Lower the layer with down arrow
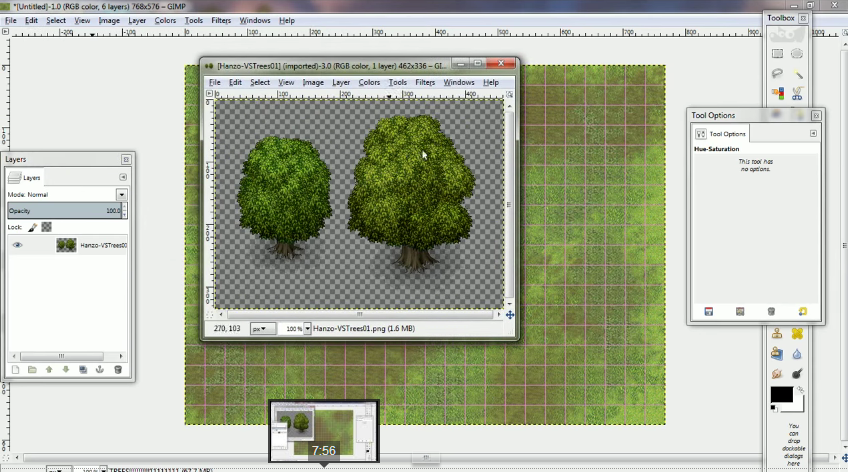Screen dimensions: 848x472 [x=66, y=370]
